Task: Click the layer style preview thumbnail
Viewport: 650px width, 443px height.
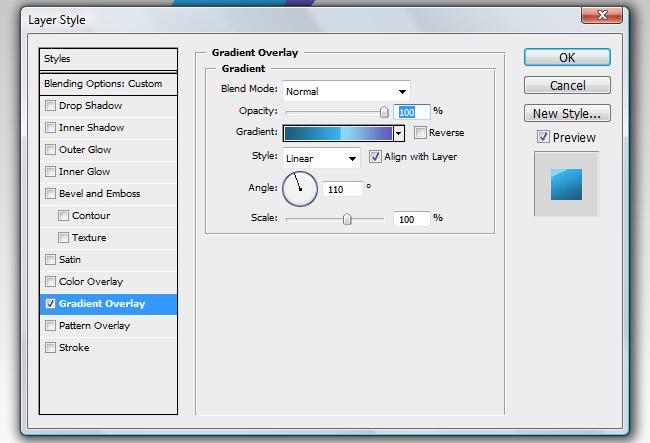Action: click(x=566, y=184)
